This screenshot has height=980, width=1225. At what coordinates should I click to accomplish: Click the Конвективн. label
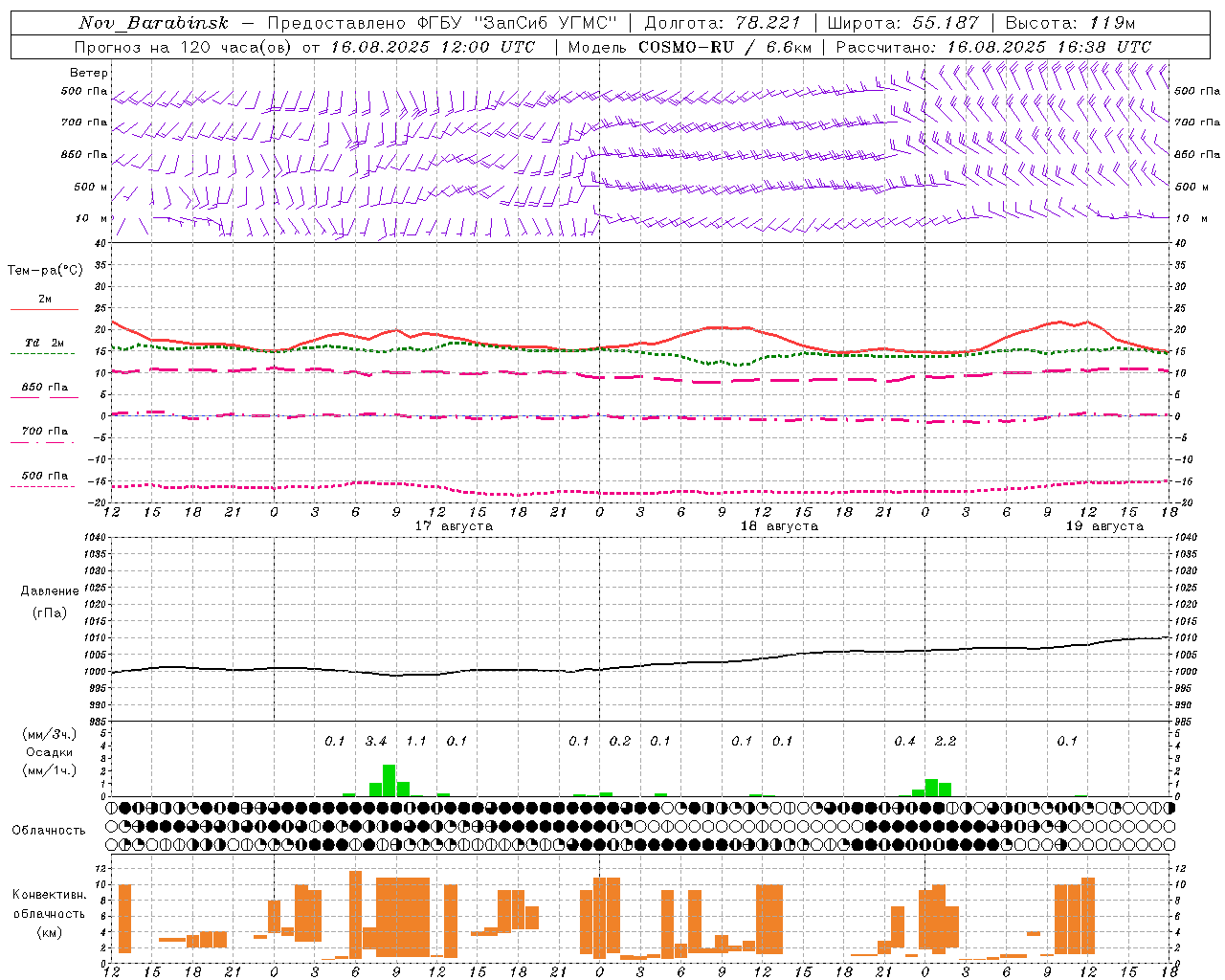pyautogui.click(x=49, y=895)
